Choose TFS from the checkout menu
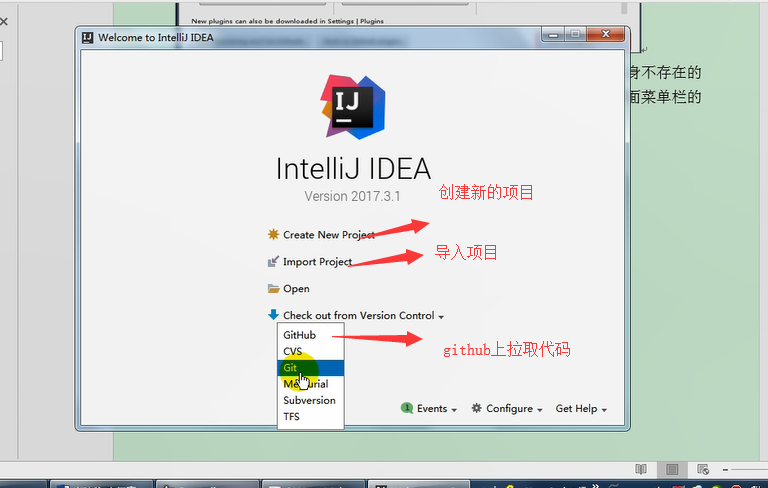The height and width of the screenshot is (488, 768). point(311,416)
